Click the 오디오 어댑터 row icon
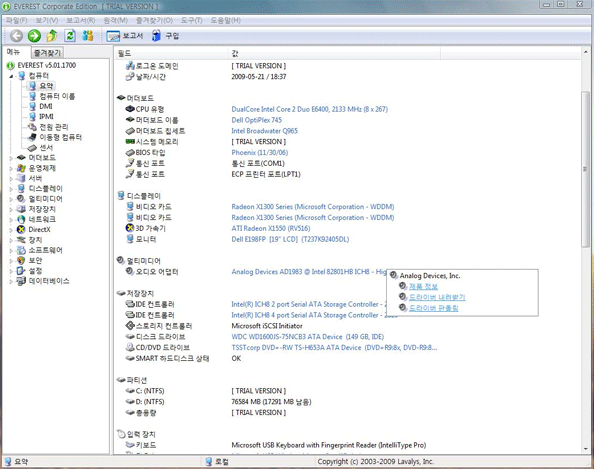This screenshot has width=594, height=469. tap(130, 272)
